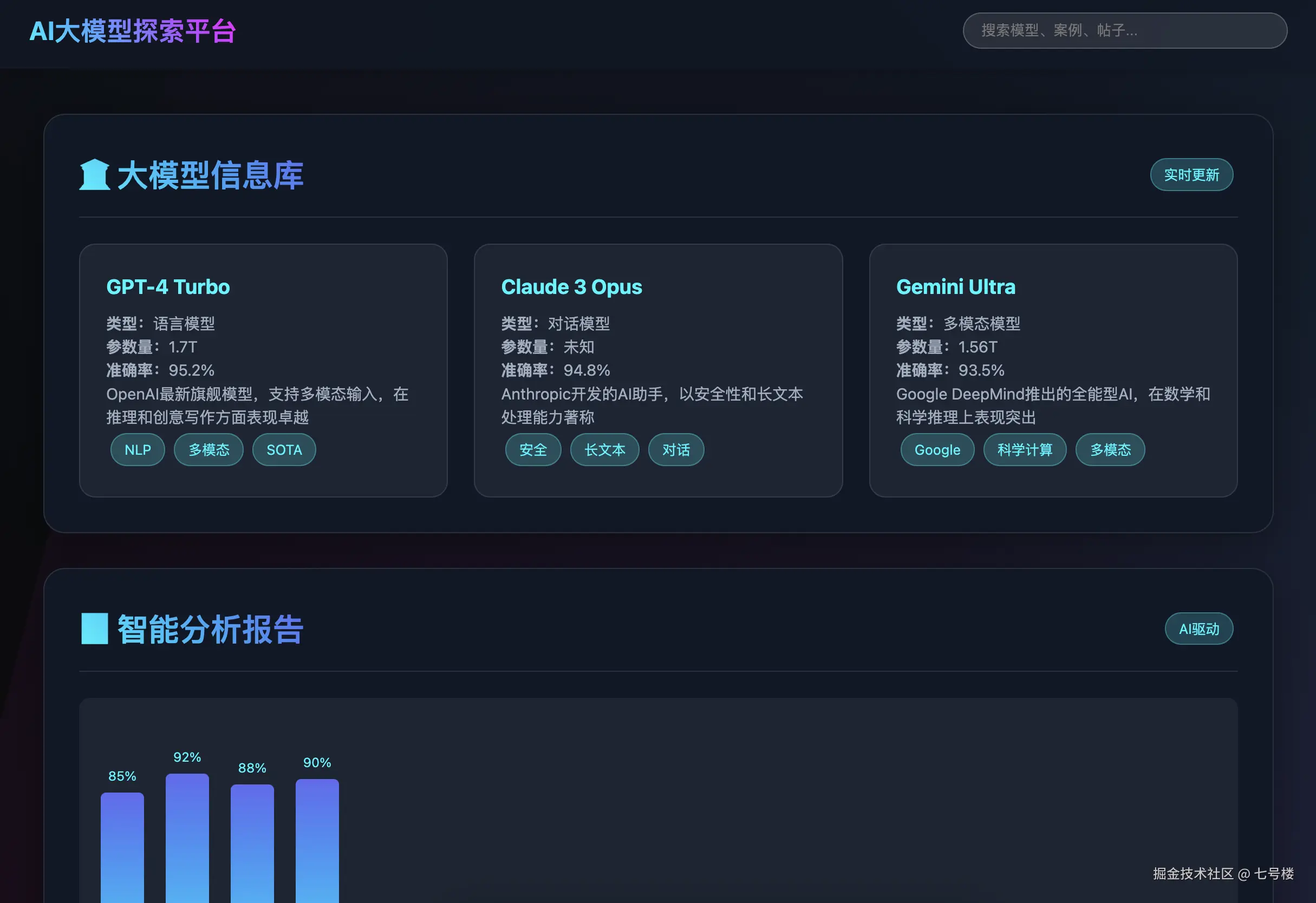This screenshot has width=1316, height=903.
Task: Open the Claude 3 Opus card title
Action: [x=571, y=287]
